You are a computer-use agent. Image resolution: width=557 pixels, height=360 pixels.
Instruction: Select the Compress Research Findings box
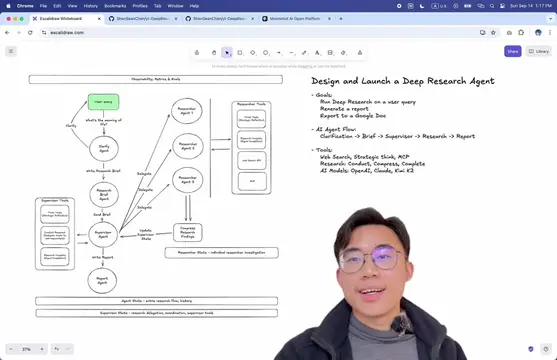188,232
